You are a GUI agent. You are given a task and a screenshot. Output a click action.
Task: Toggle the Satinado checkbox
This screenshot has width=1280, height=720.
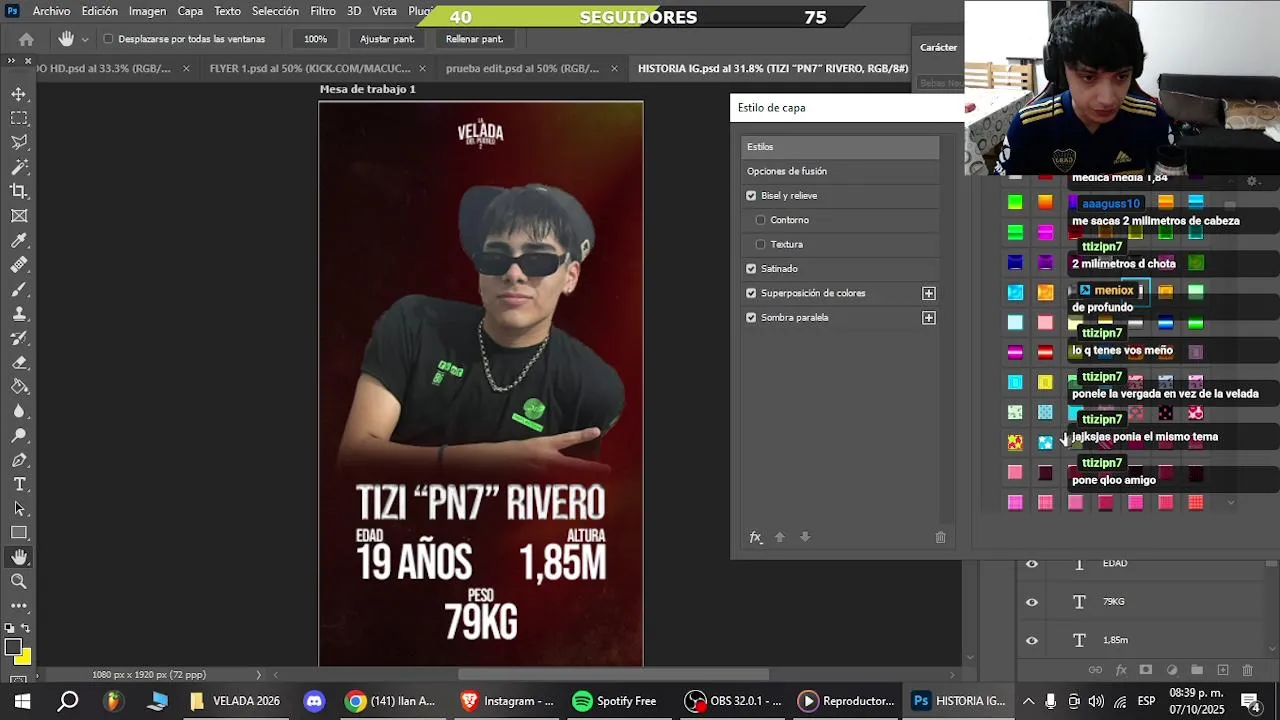[x=751, y=269]
